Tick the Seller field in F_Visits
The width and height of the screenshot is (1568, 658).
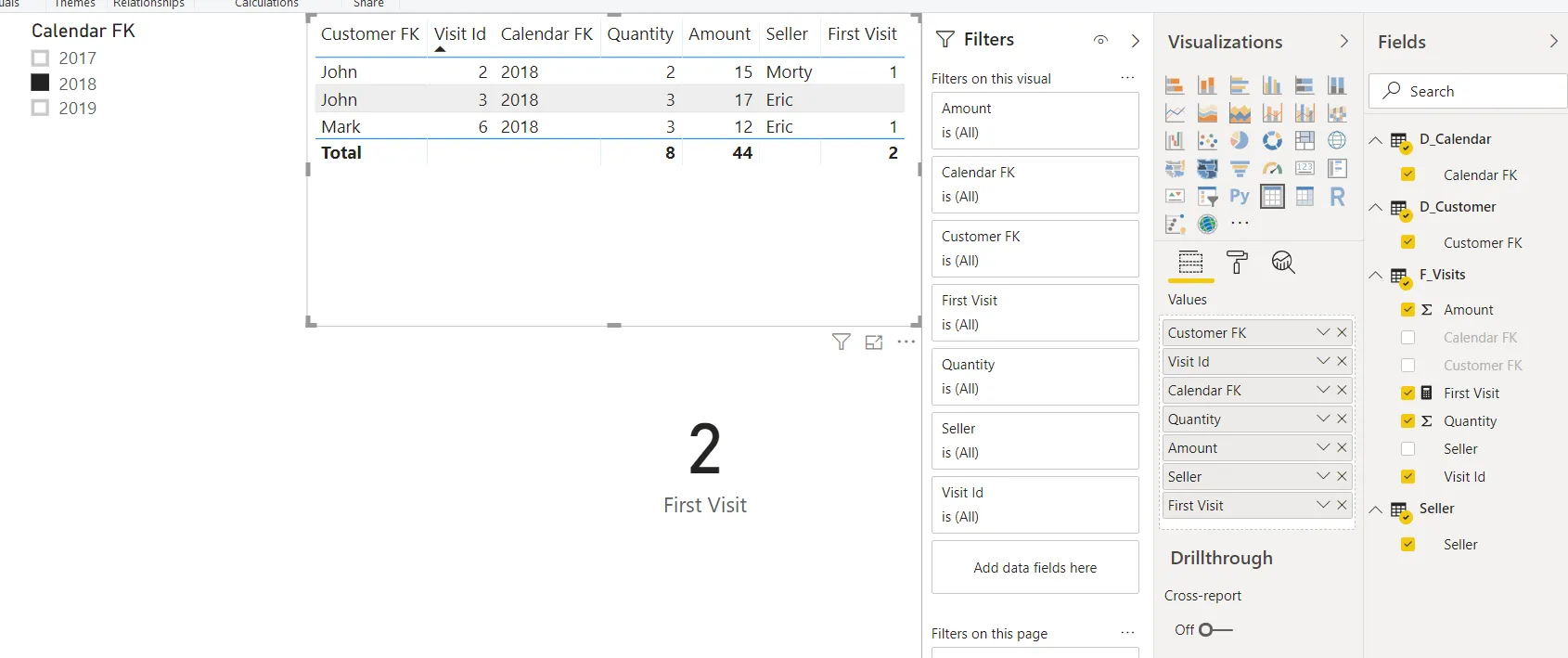(1407, 449)
